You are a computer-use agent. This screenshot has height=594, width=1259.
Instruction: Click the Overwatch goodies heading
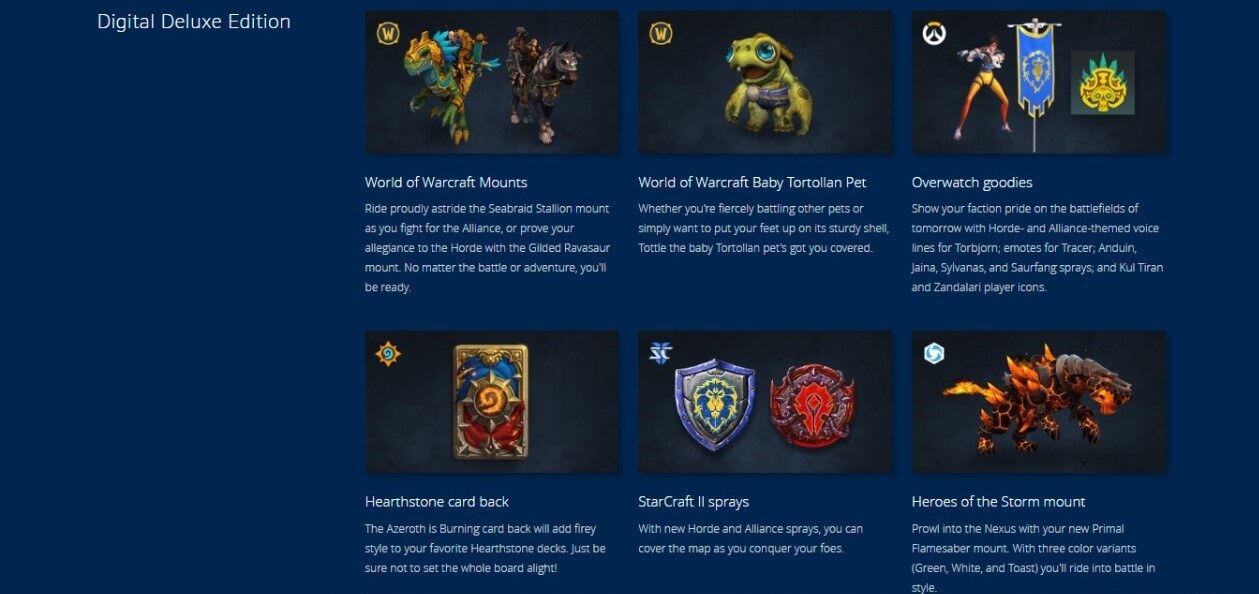pos(972,182)
